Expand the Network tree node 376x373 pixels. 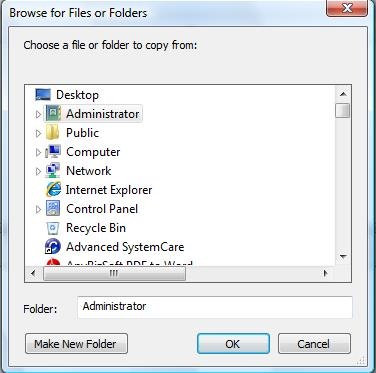pos(38,171)
